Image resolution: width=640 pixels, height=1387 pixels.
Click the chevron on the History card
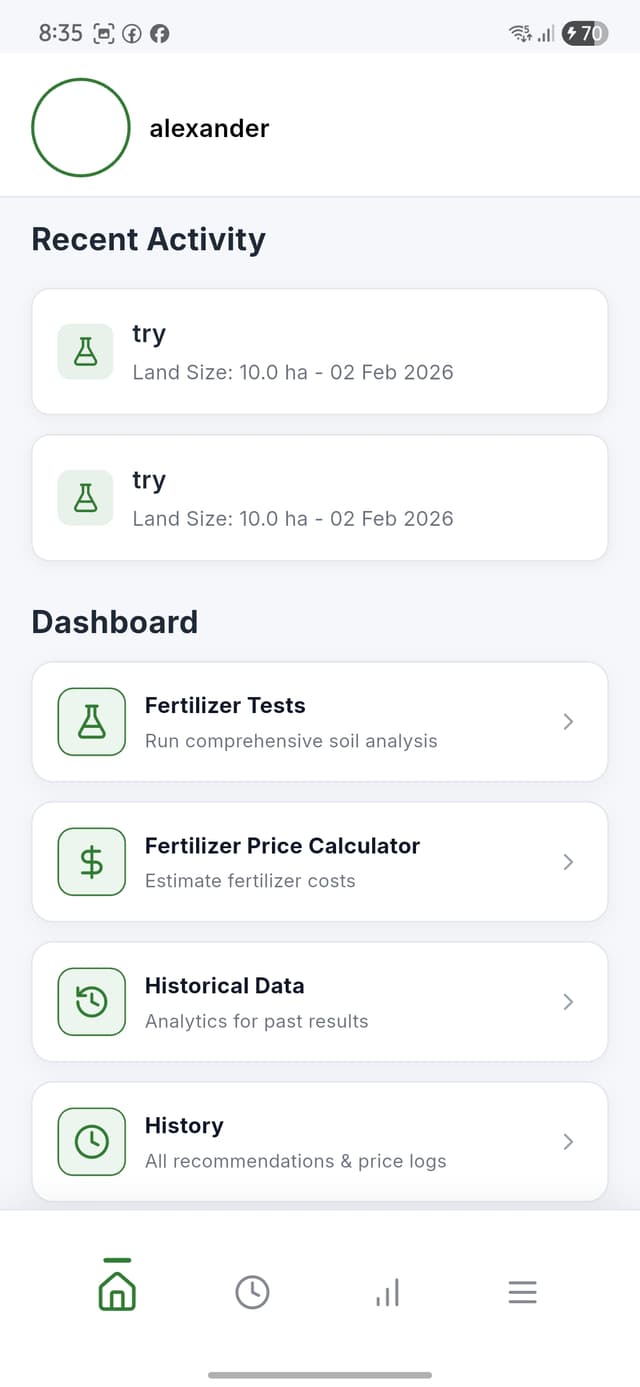tap(568, 1141)
